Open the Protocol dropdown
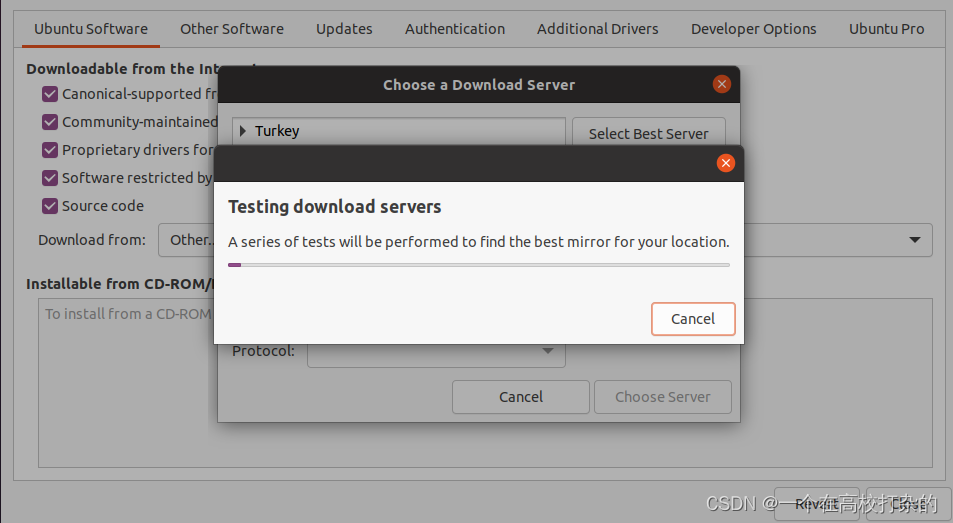Image resolution: width=953 pixels, height=523 pixels. coord(436,352)
